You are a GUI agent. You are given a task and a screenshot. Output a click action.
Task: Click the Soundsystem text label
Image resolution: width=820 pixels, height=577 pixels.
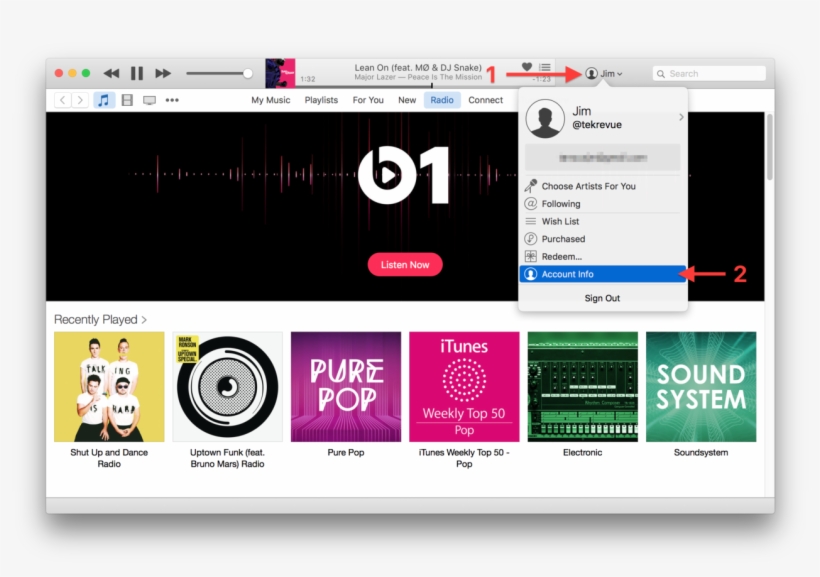pyautogui.click(x=701, y=452)
